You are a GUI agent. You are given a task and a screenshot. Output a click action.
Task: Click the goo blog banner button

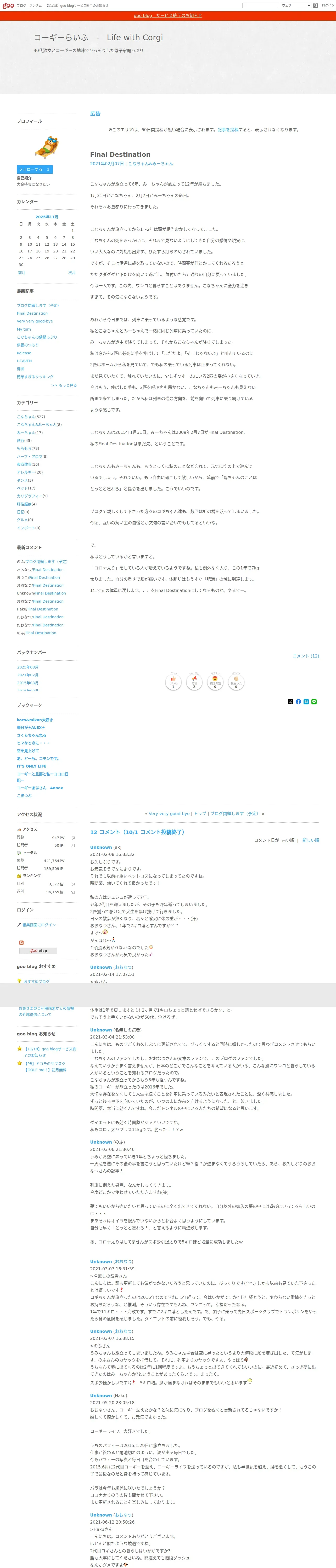click(38, 950)
